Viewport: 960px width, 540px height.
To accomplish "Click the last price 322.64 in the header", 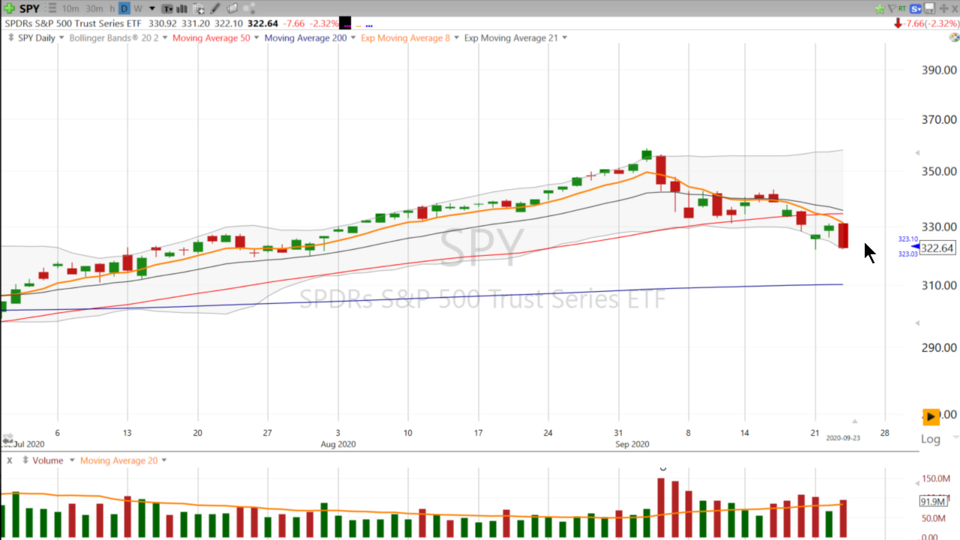I will point(263,23).
